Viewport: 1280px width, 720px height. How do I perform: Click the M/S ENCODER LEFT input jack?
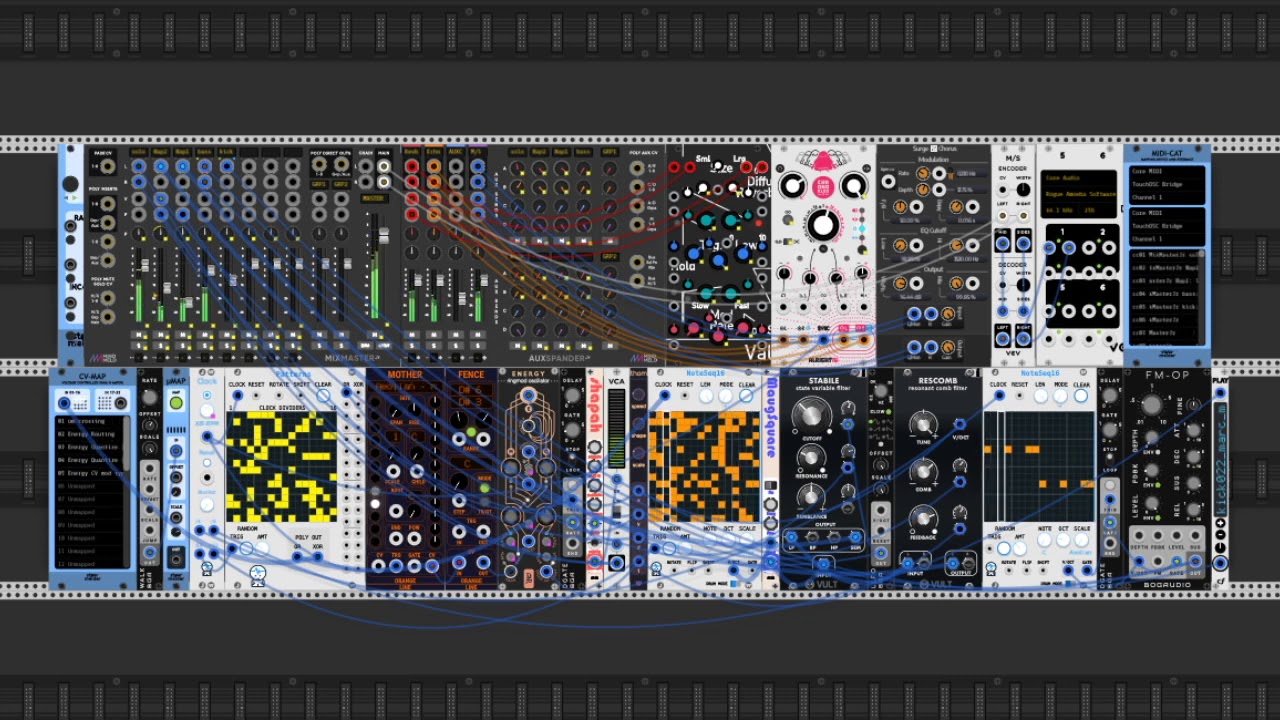tap(1003, 216)
